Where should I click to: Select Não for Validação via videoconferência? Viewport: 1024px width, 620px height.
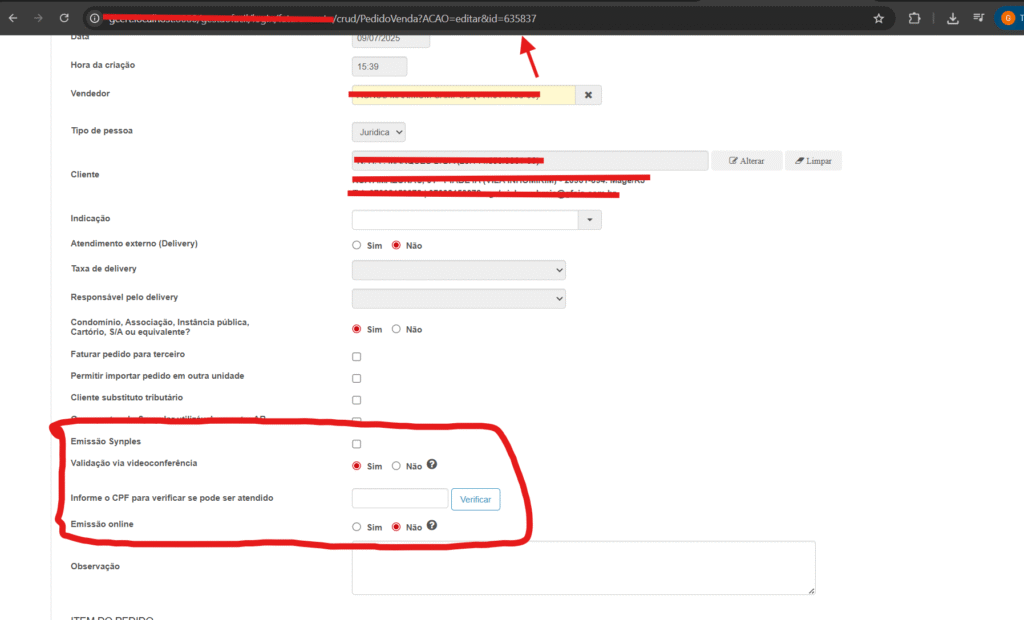396,466
